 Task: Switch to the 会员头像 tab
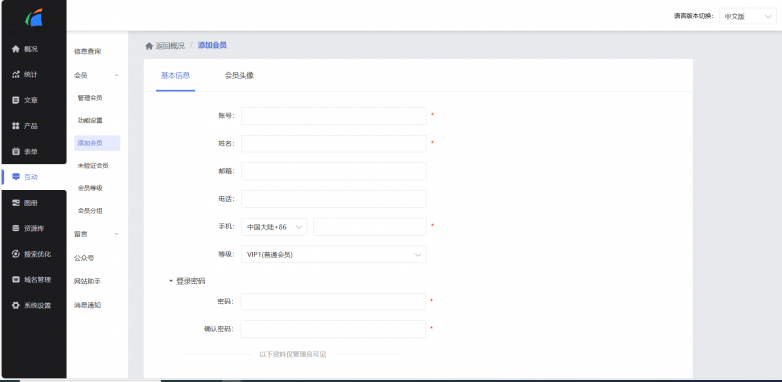point(239,76)
